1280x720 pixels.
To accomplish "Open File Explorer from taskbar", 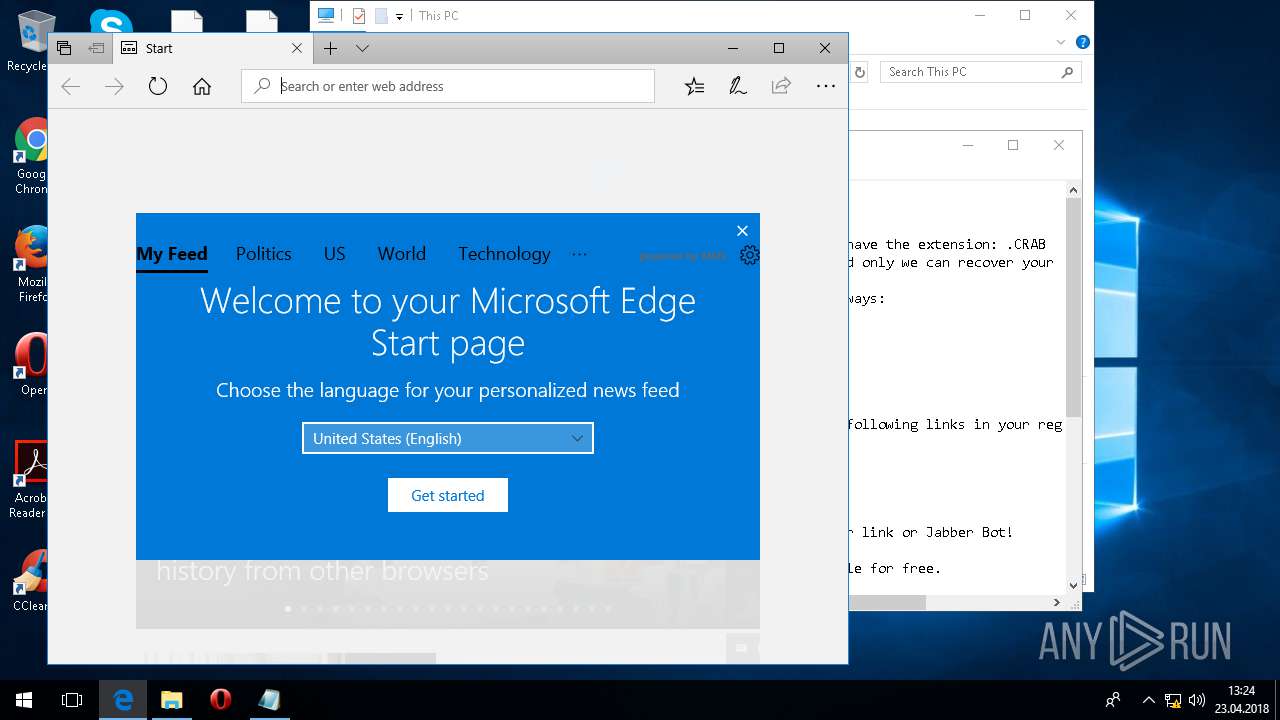I will click(172, 700).
